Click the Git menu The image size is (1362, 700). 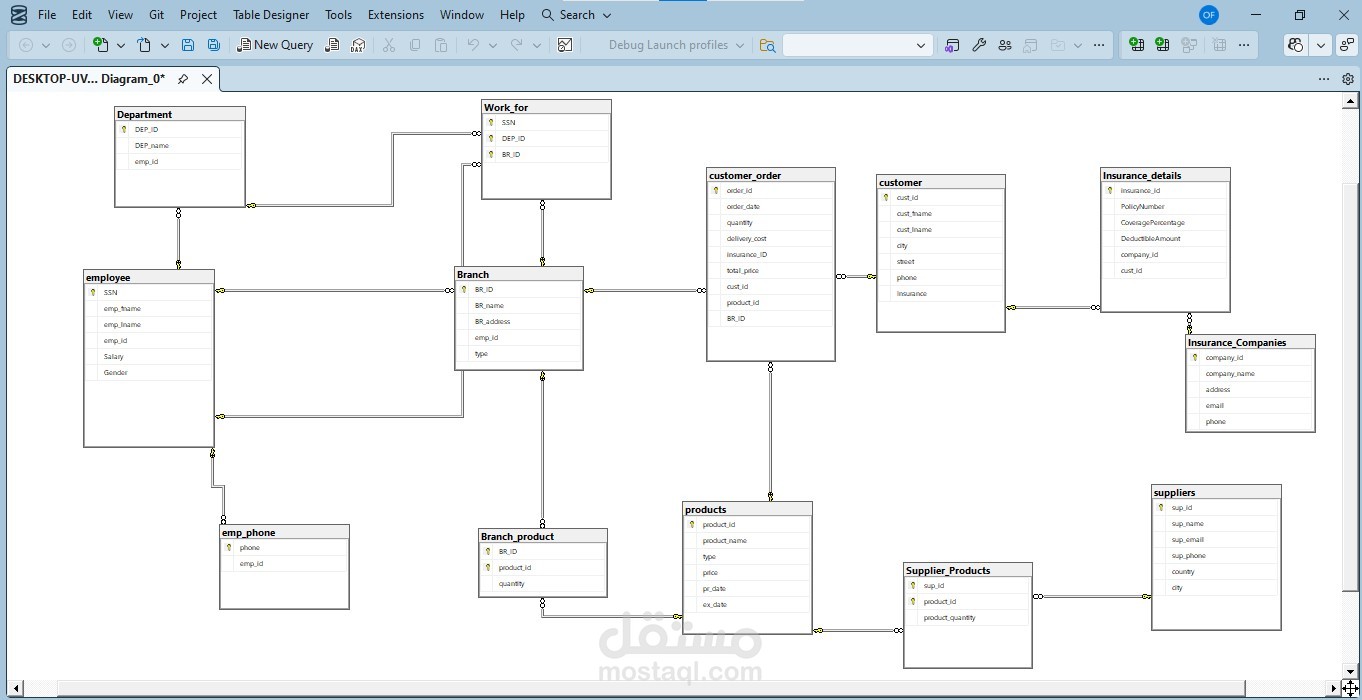pyautogui.click(x=156, y=15)
